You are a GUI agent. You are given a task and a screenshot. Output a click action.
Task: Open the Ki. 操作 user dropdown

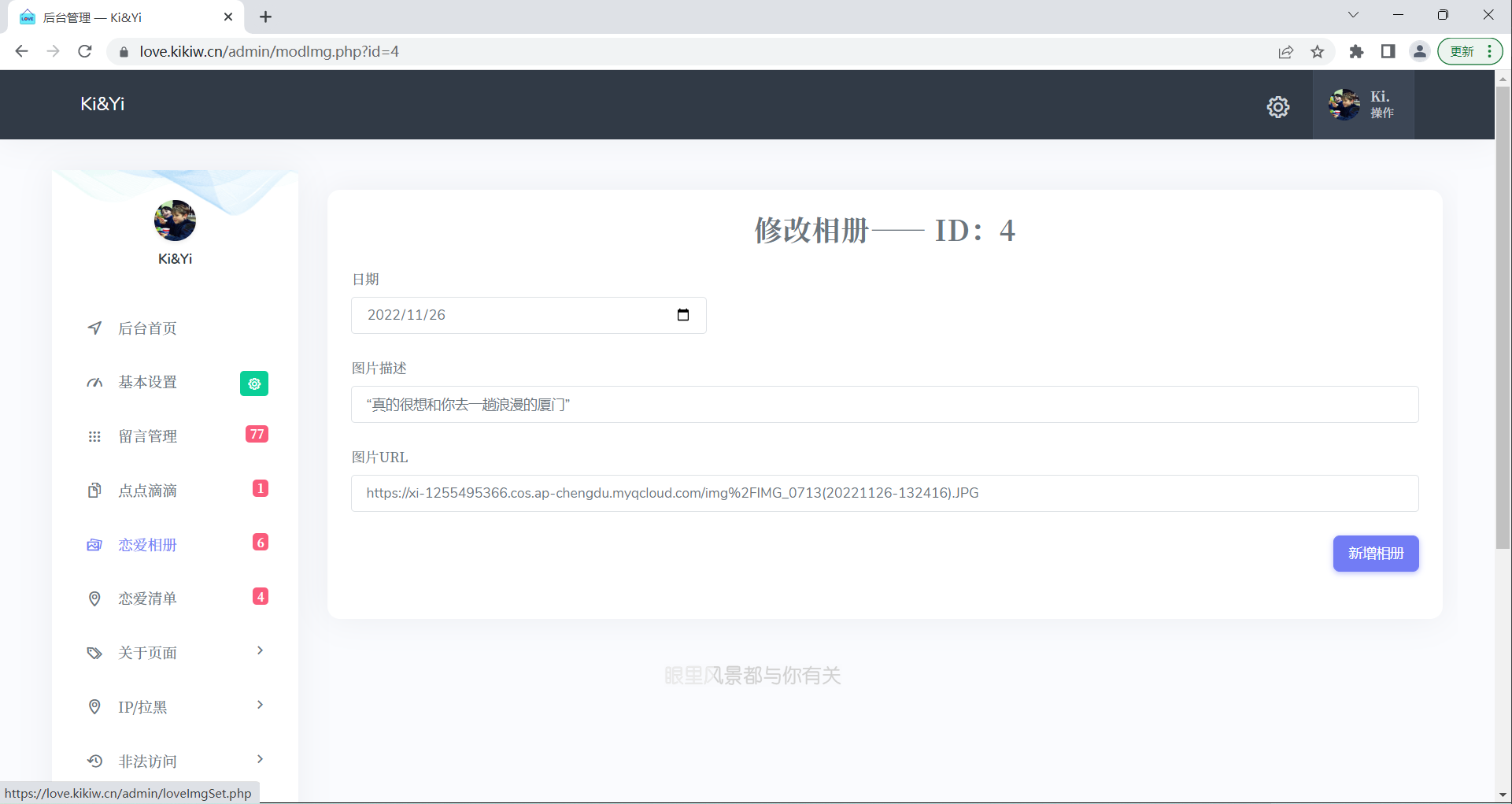pos(1362,105)
